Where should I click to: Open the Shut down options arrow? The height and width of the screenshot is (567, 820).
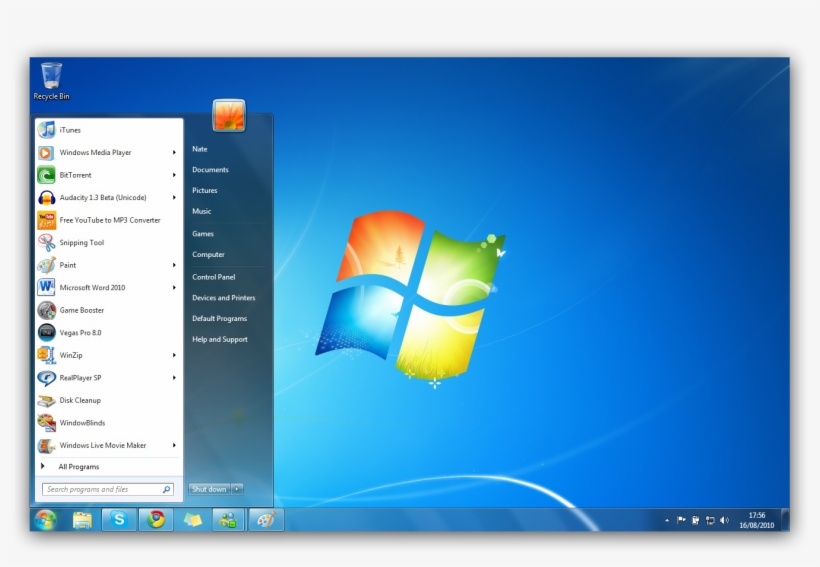click(x=237, y=489)
